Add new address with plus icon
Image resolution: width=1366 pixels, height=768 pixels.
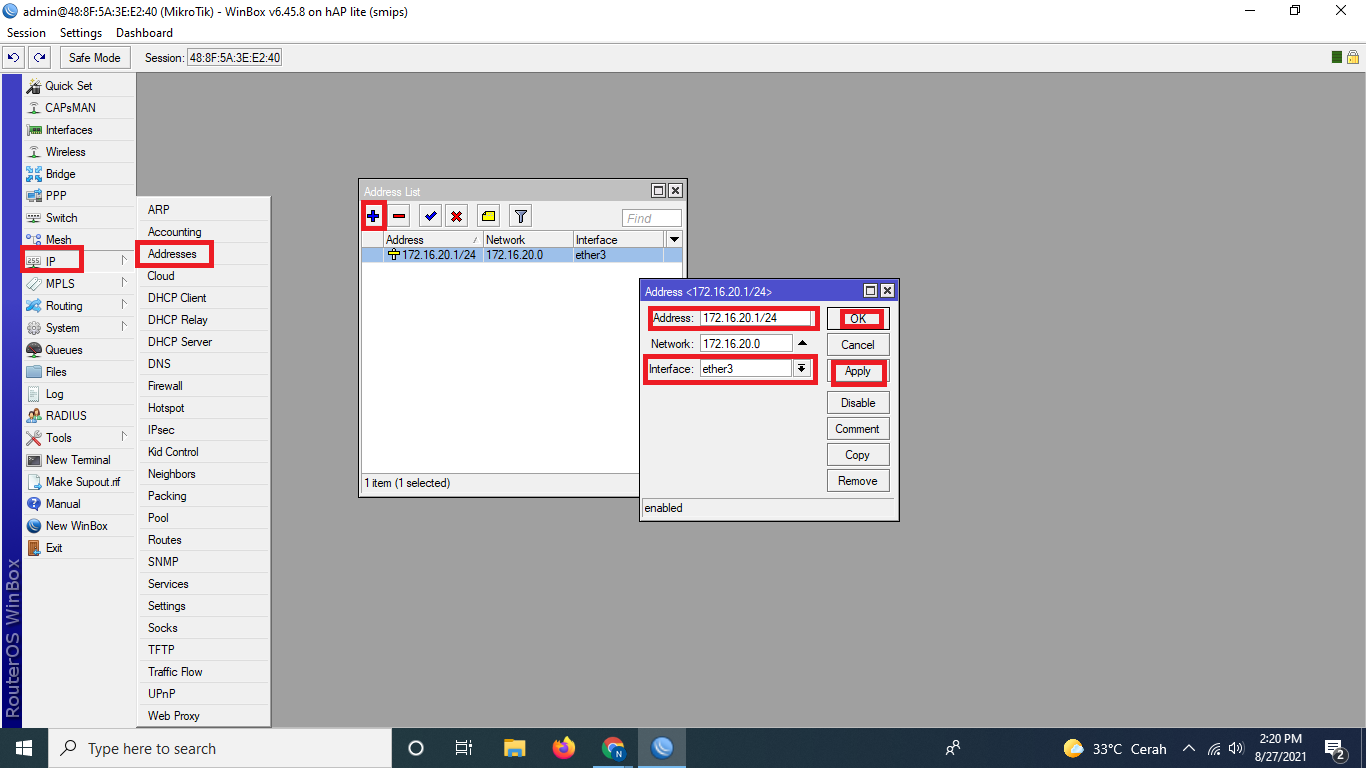(x=373, y=216)
